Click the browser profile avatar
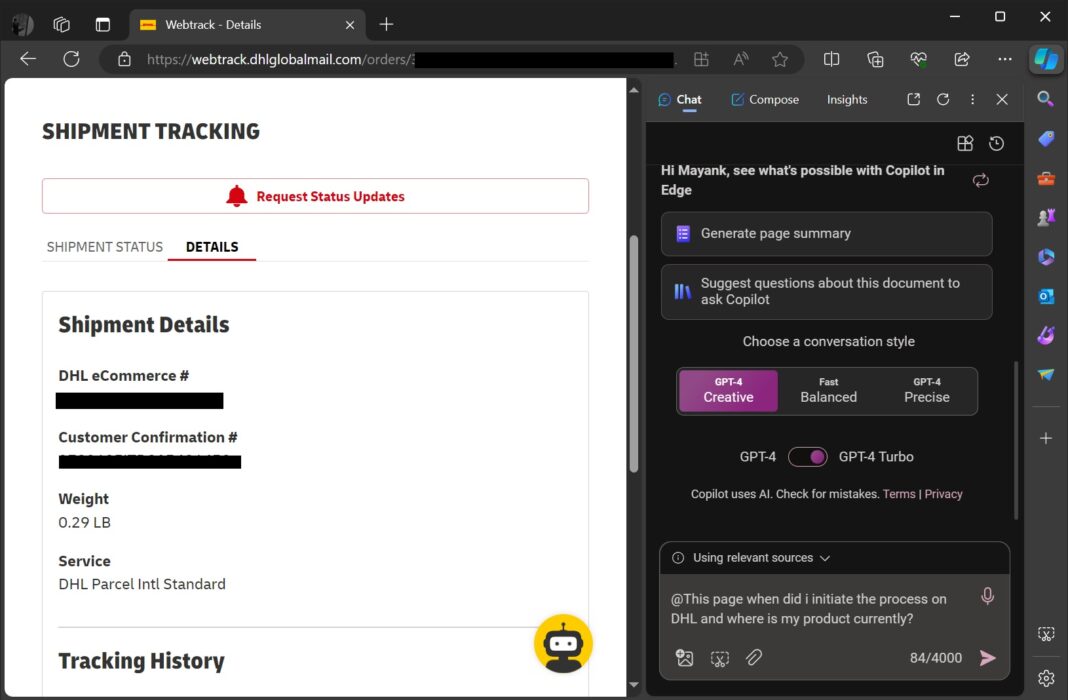This screenshot has width=1068, height=700. [x=22, y=25]
